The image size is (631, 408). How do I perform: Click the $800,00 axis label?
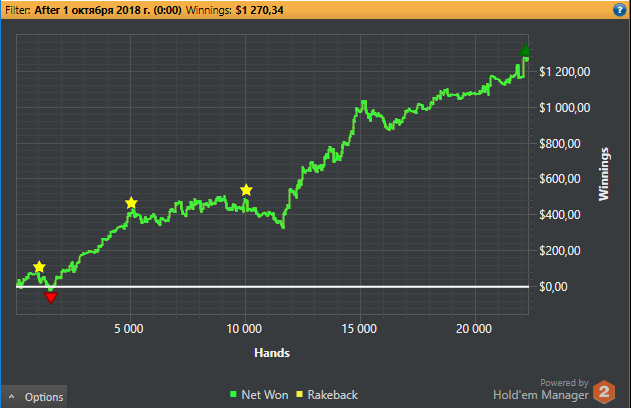point(560,144)
